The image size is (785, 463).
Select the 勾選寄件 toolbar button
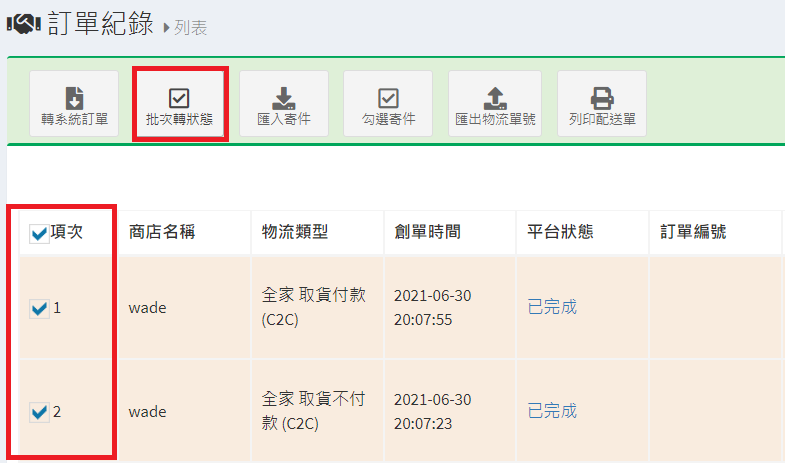pos(388,105)
